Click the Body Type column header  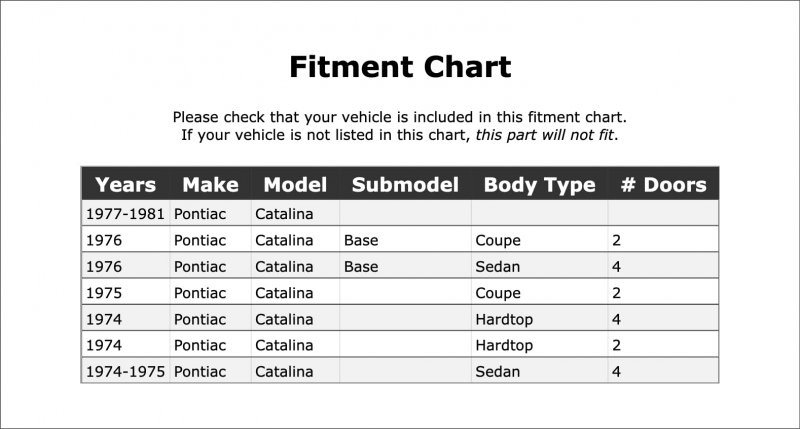click(x=539, y=185)
